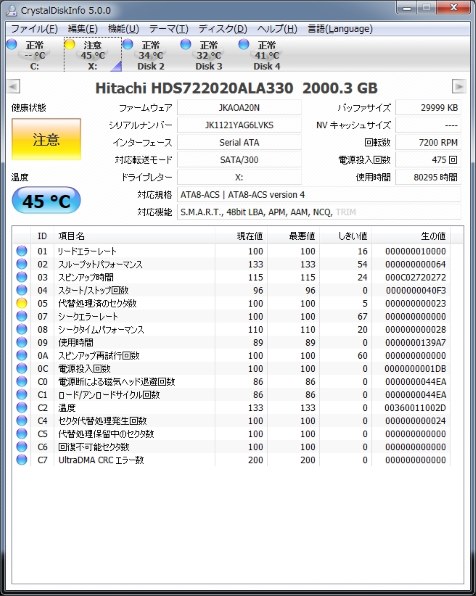Select the 回復不可能セクタ数 row name
Screen dimensions: 476x596
(94, 447)
